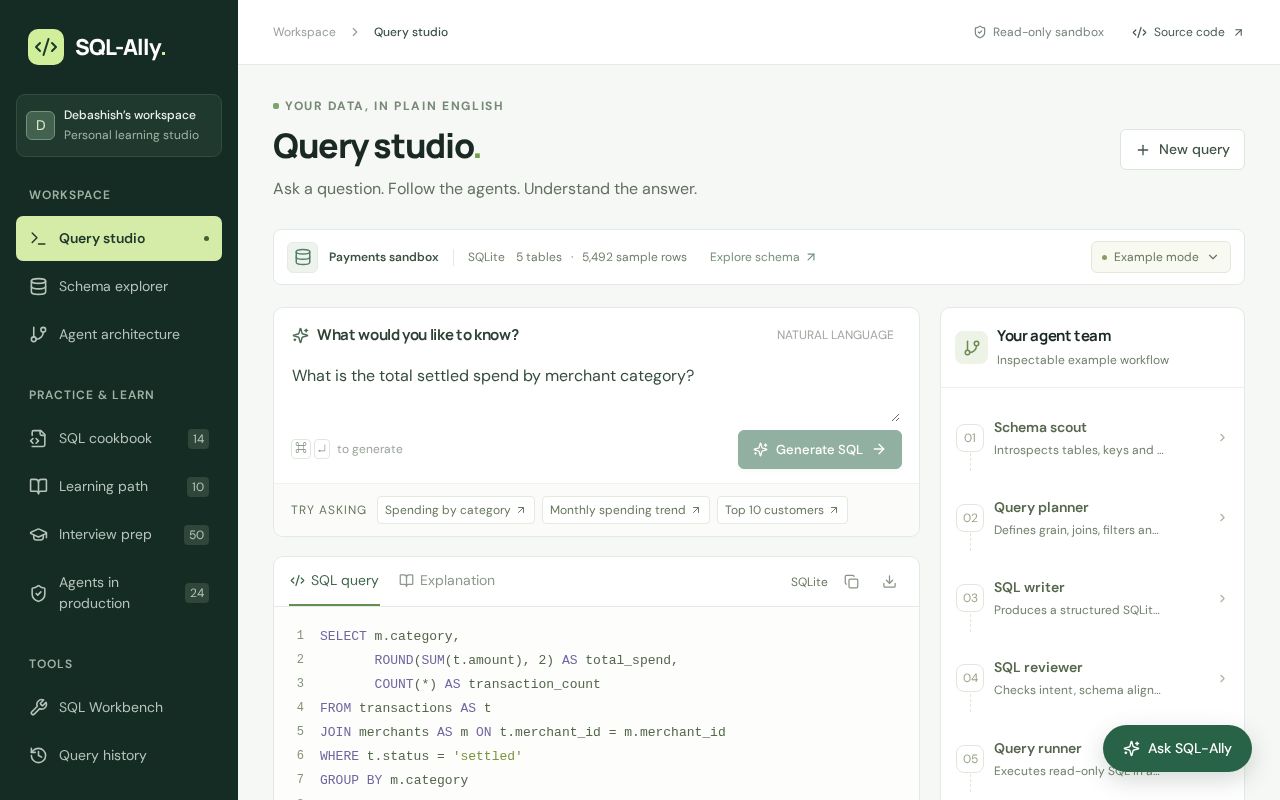Screen dimensions: 1280x800
Task: Click the Learning path book icon
Action: (38, 486)
